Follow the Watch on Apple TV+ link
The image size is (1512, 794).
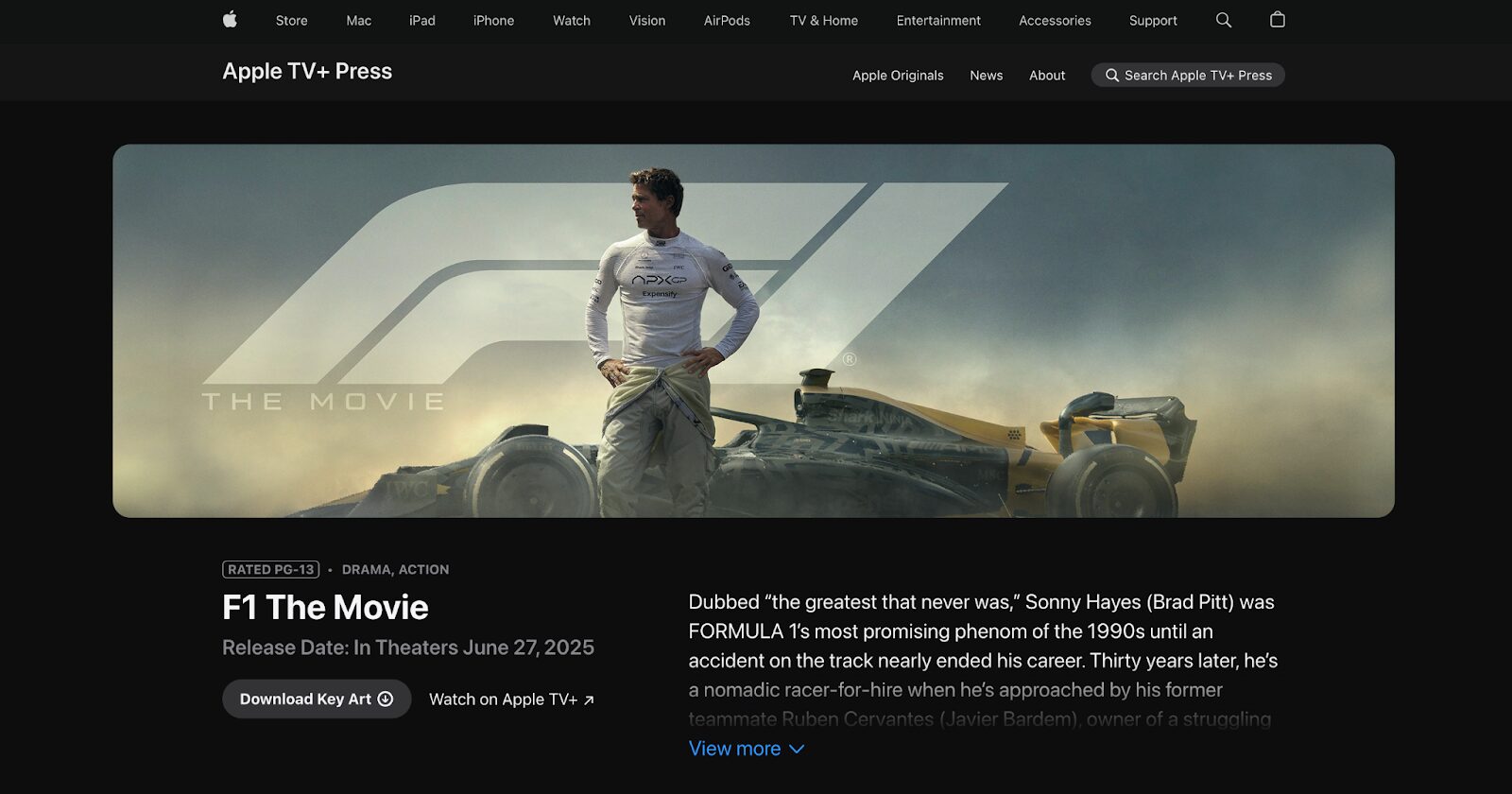(511, 699)
